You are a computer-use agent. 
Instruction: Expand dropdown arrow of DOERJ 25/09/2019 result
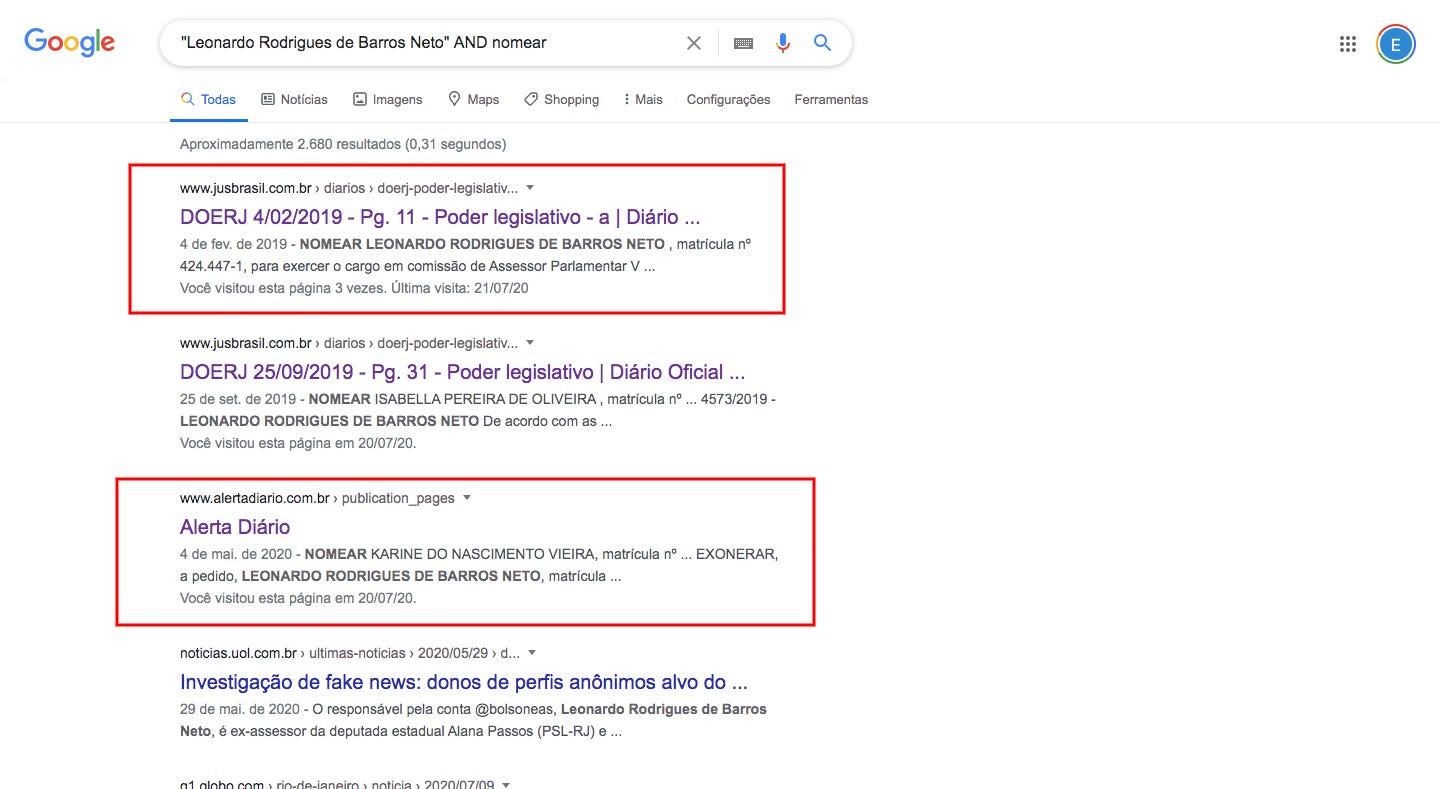click(530, 343)
